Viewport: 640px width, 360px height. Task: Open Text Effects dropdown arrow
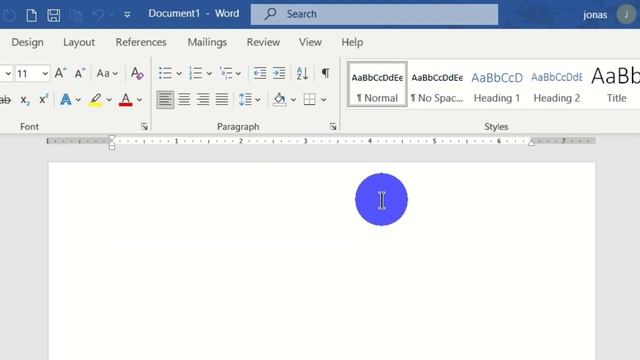[78, 100]
